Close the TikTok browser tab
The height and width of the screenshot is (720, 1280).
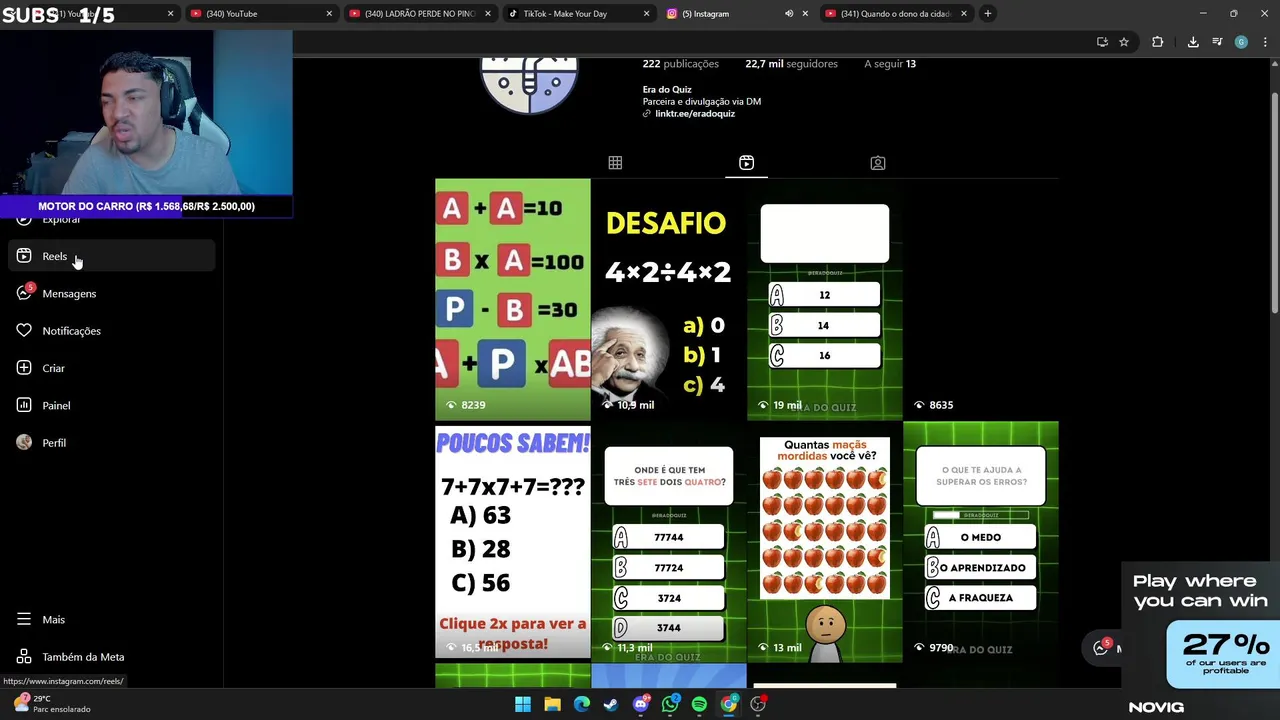click(x=646, y=14)
